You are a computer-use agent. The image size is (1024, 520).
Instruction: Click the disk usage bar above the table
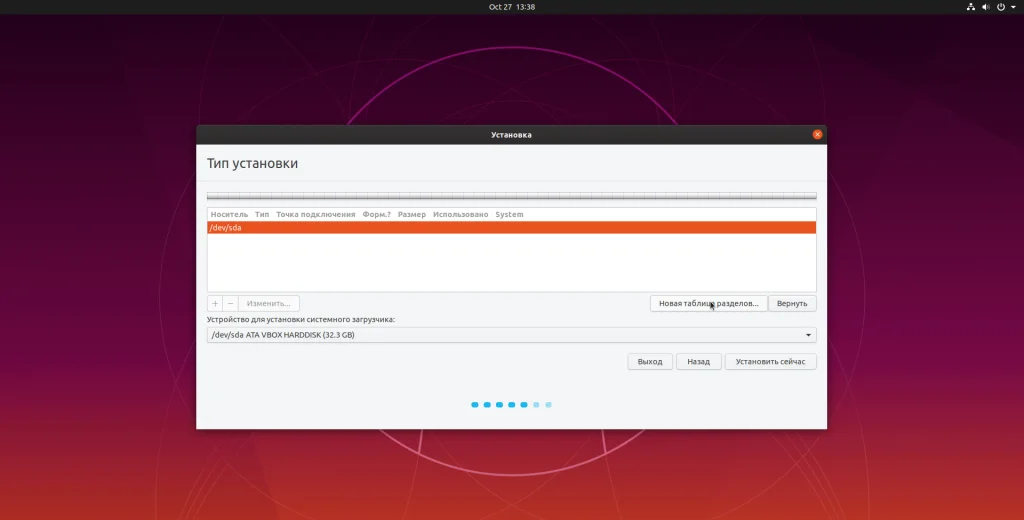pos(511,196)
